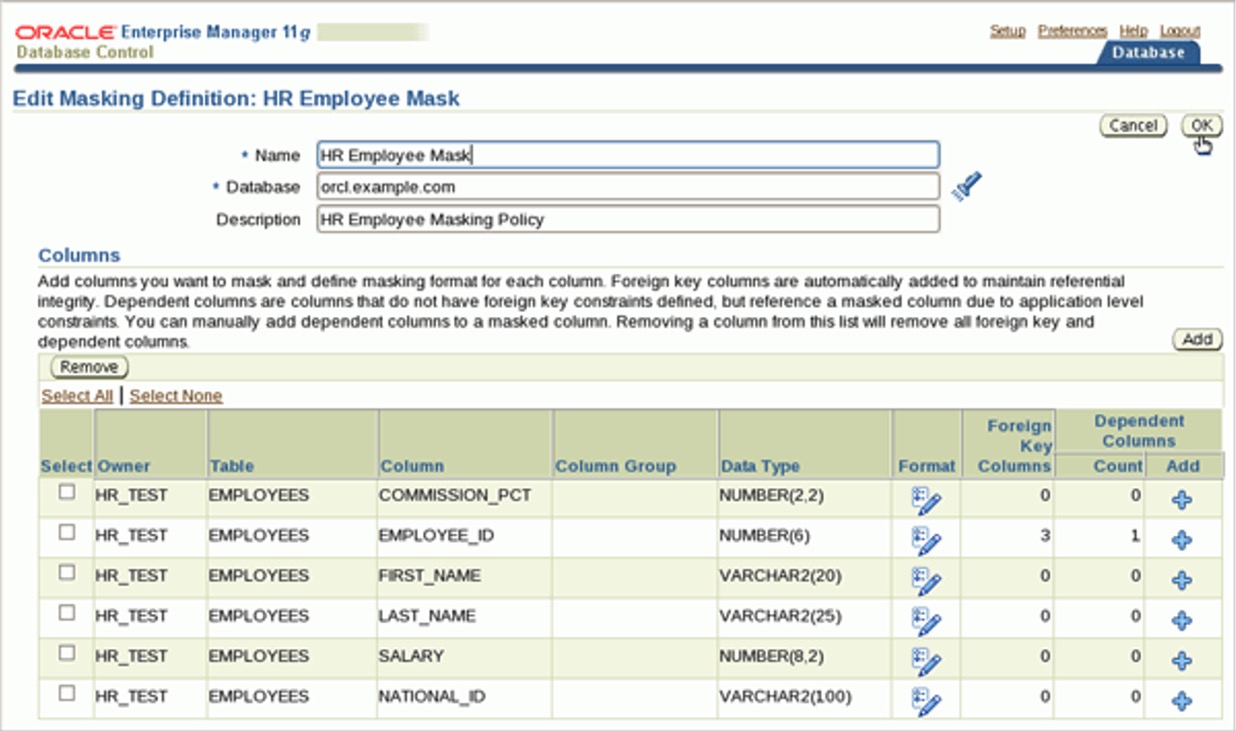Focus the Database input field
The width and height of the screenshot is (1236, 731).
coord(628,187)
